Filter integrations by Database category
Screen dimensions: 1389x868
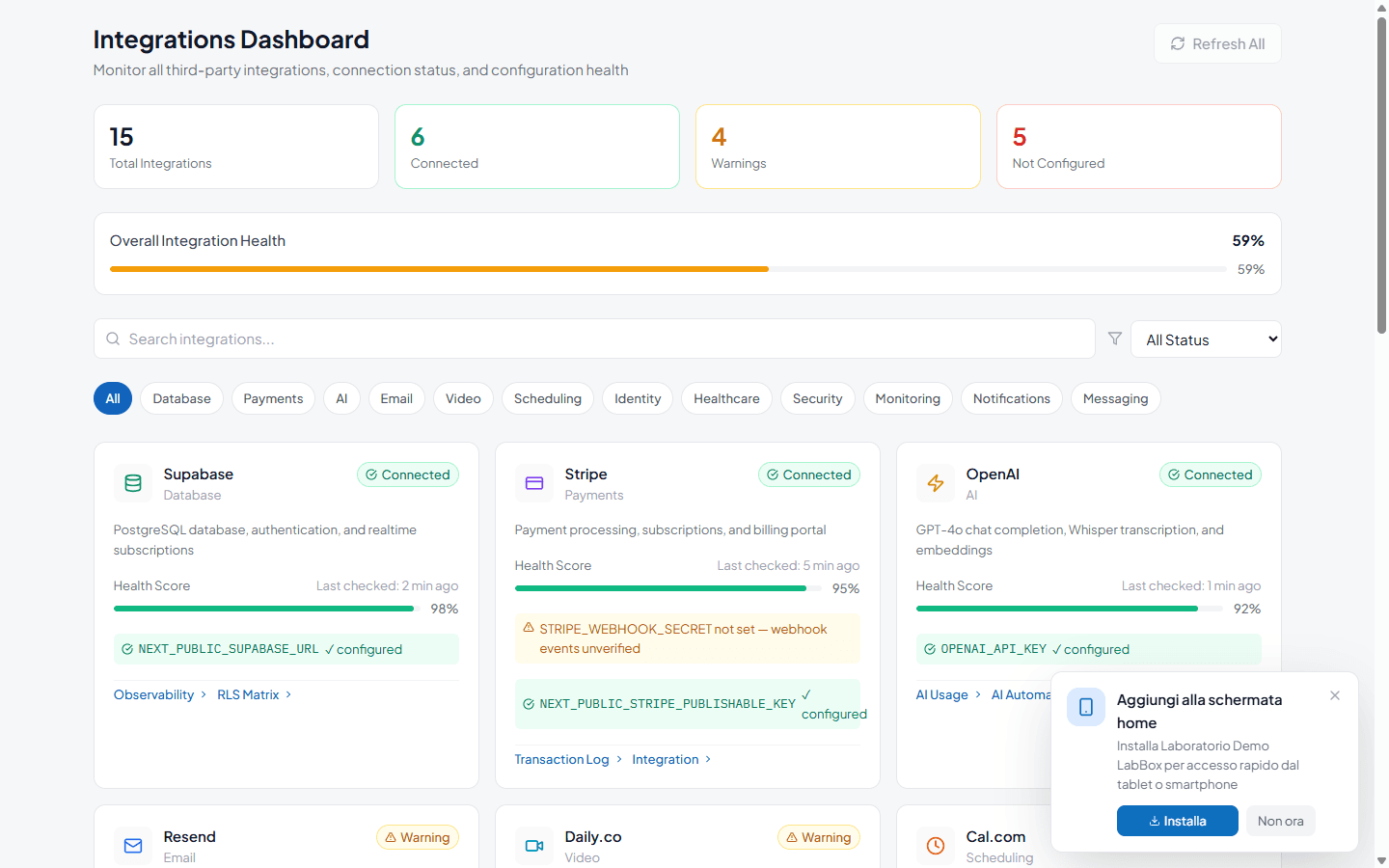coord(181,398)
